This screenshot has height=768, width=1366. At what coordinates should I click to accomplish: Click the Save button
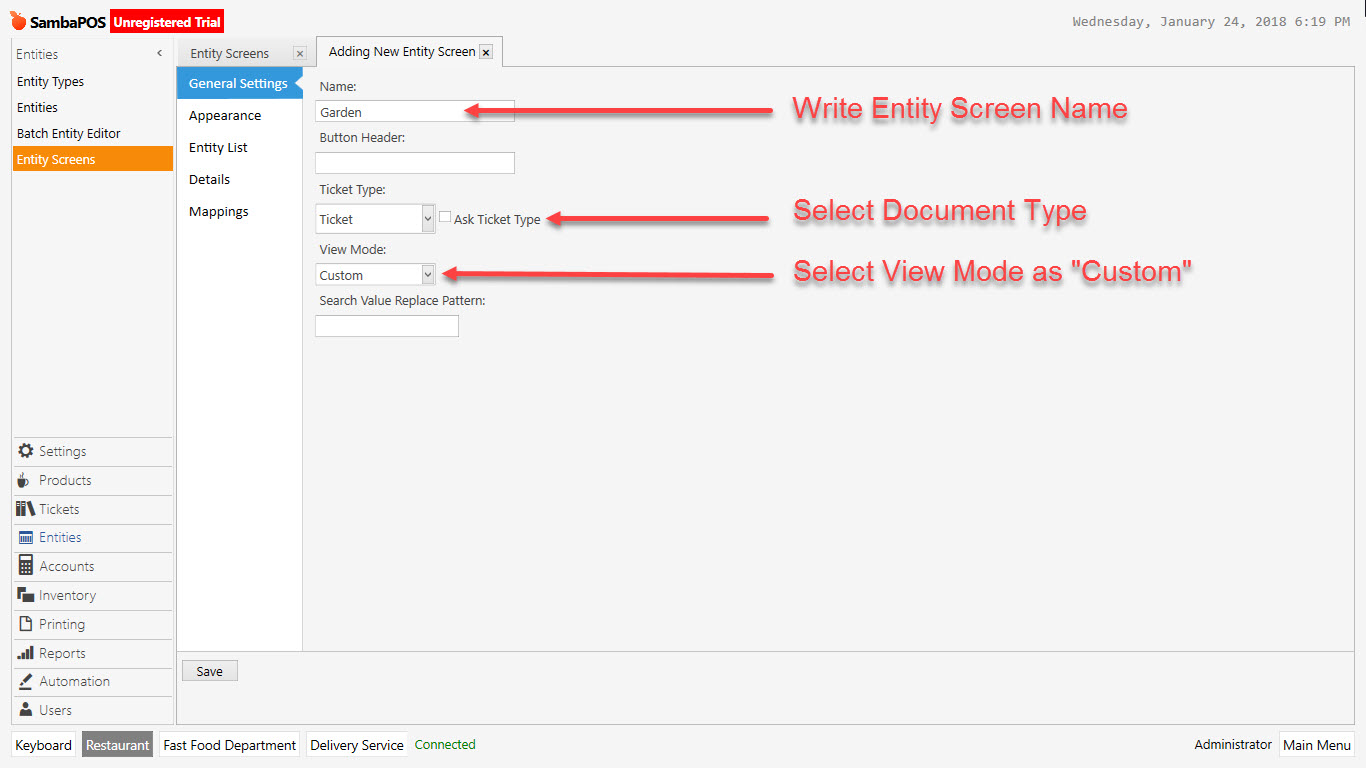tap(209, 670)
